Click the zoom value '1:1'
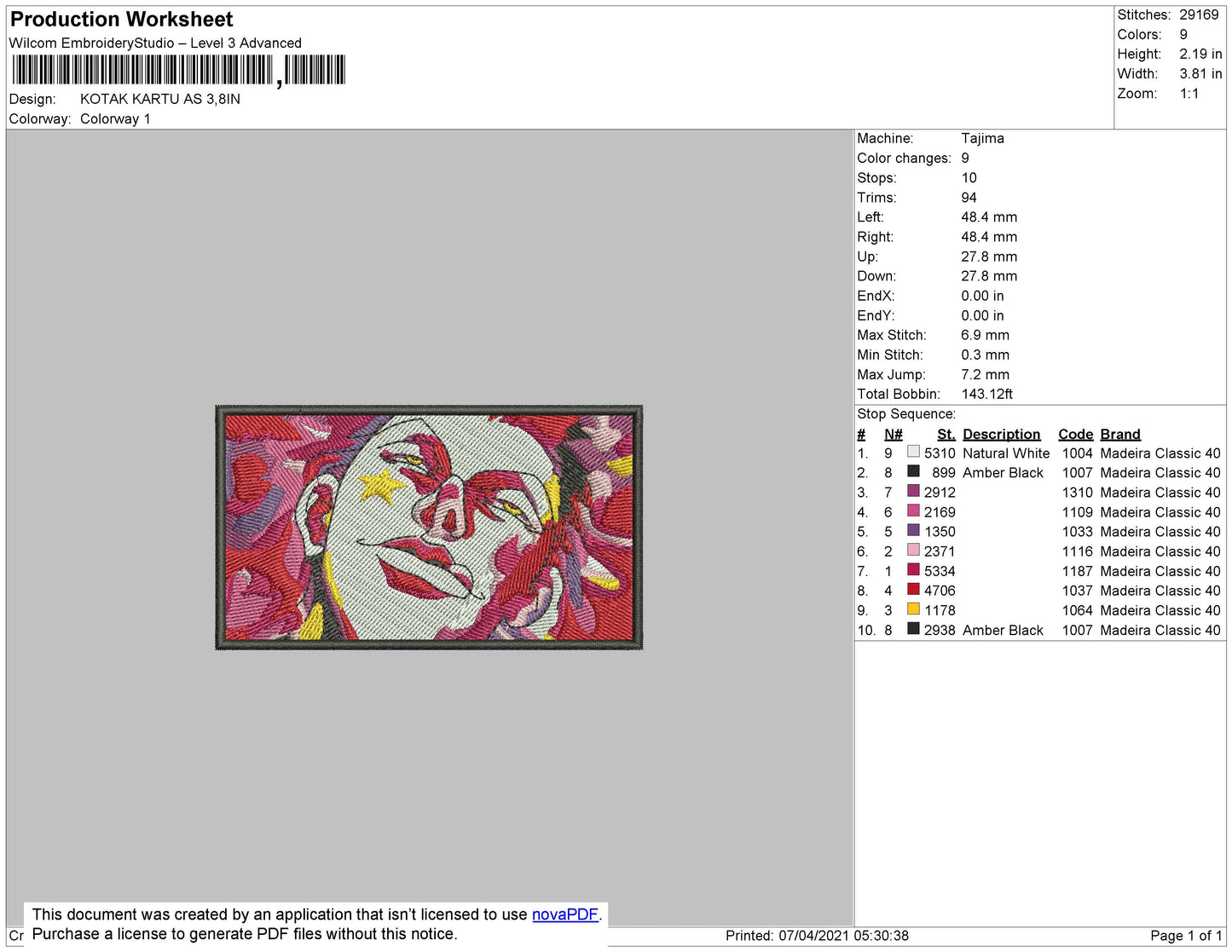1232x952 pixels. [1189, 94]
